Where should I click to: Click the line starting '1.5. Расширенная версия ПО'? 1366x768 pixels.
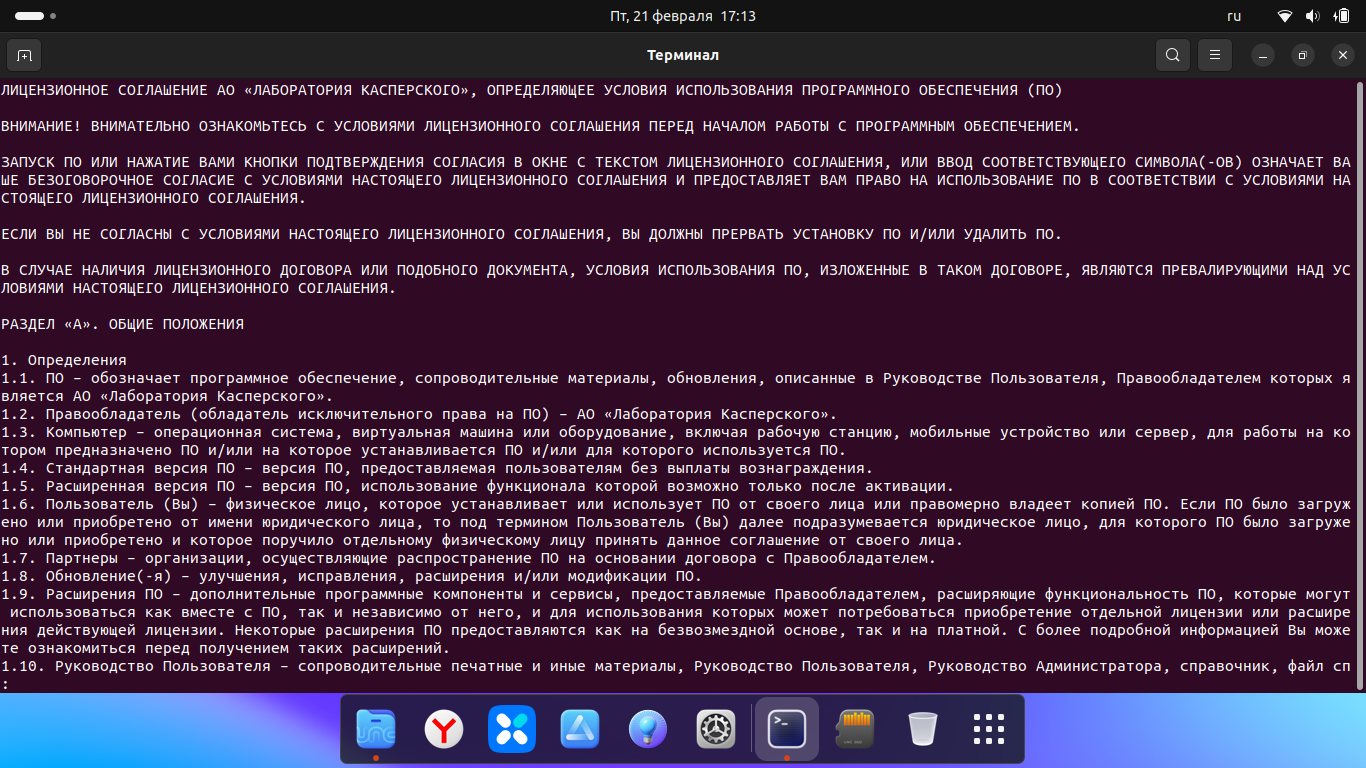pyautogui.click(x=478, y=486)
